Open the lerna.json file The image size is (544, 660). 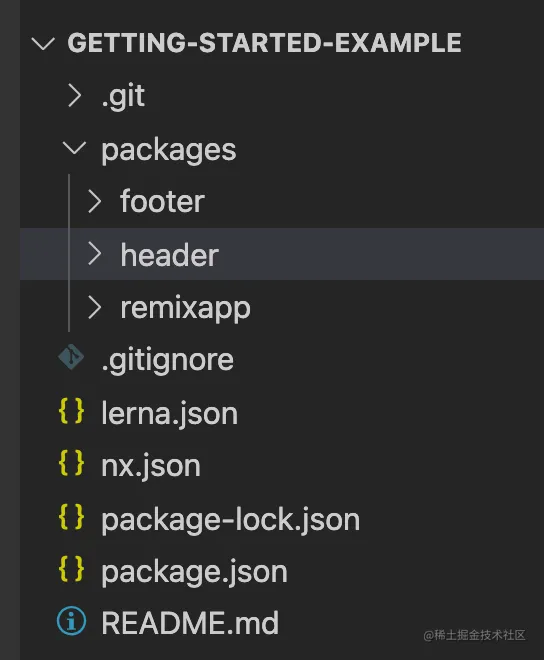[x=169, y=413]
